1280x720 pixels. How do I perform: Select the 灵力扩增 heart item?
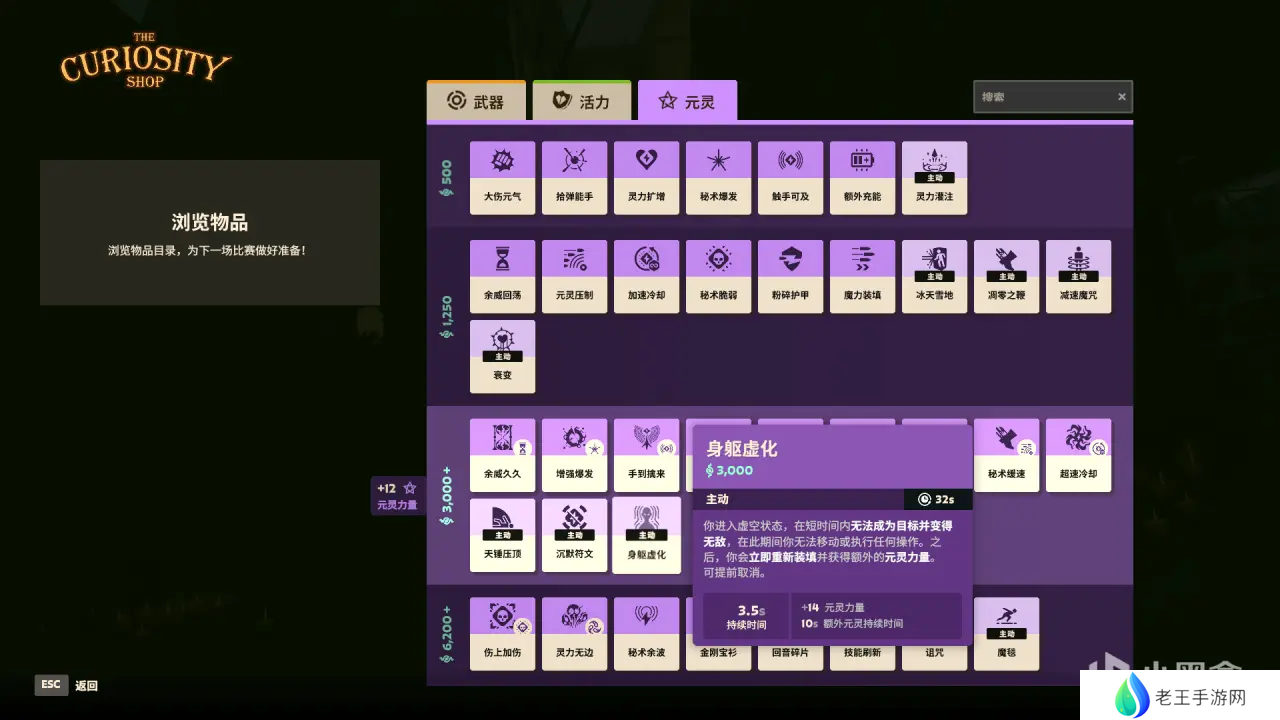coord(646,177)
